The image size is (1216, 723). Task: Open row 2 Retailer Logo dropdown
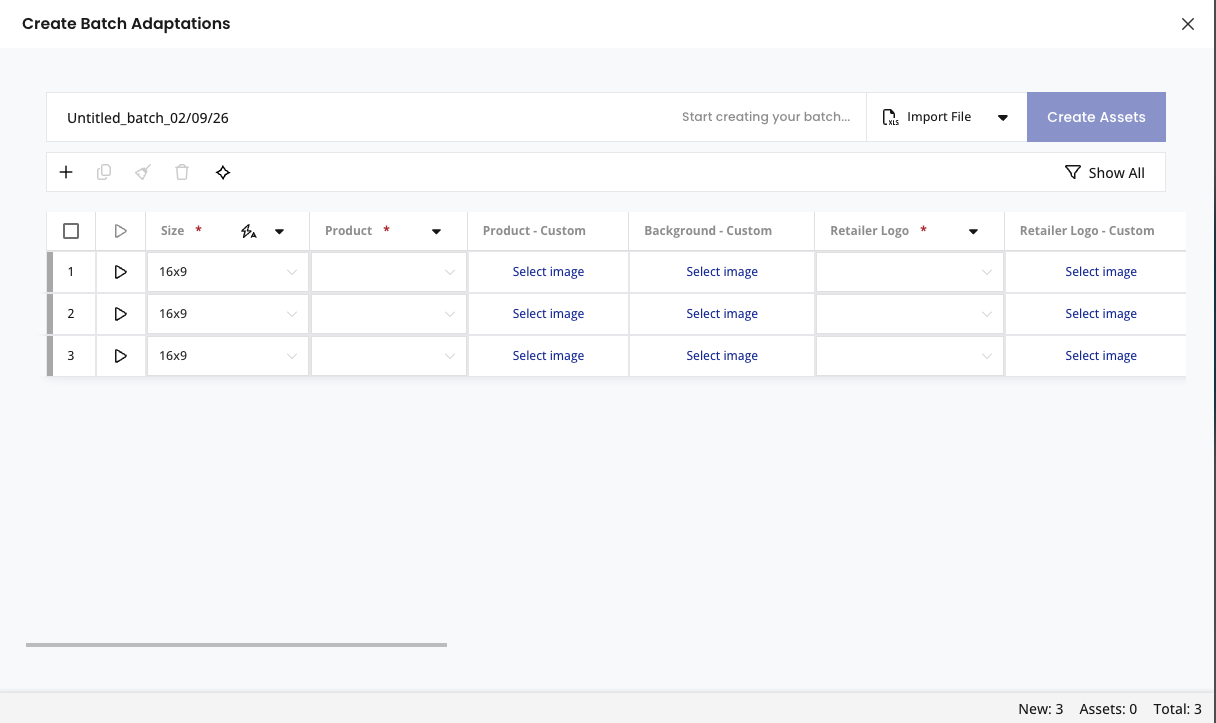click(910, 314)
